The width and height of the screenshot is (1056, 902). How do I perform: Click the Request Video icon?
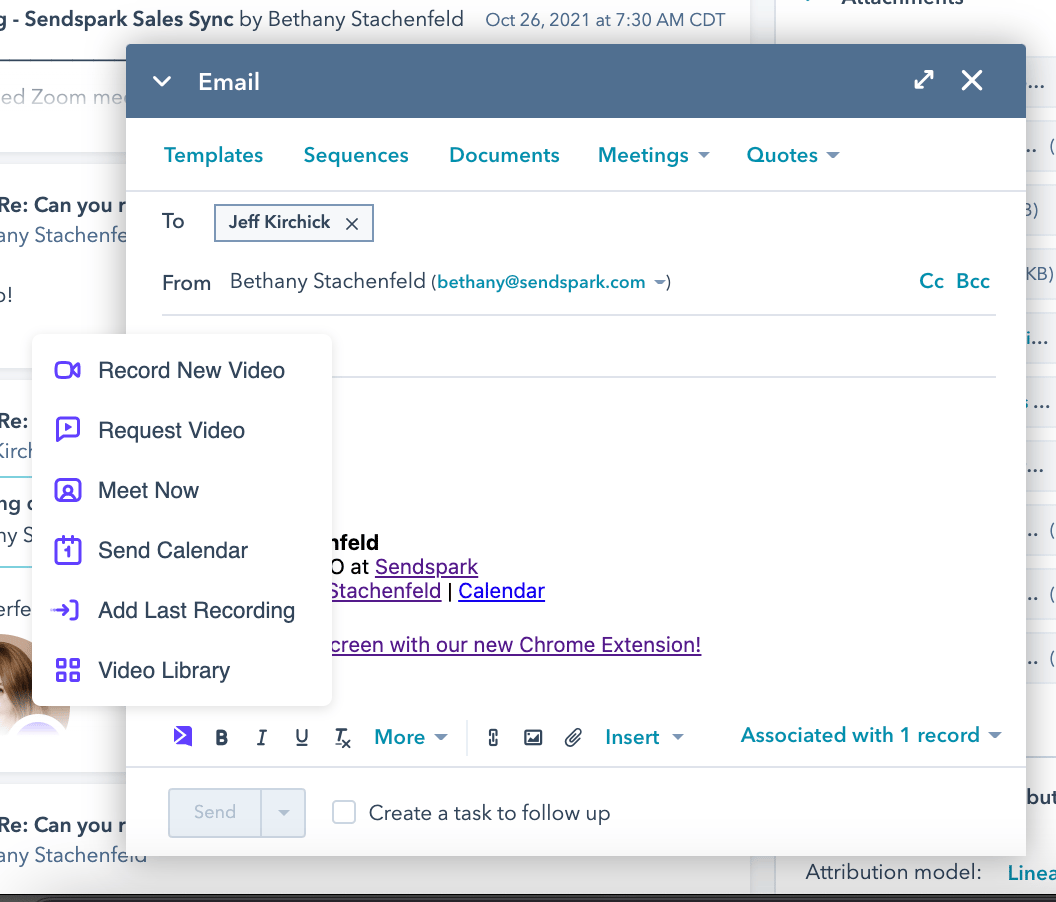(67, 430)
